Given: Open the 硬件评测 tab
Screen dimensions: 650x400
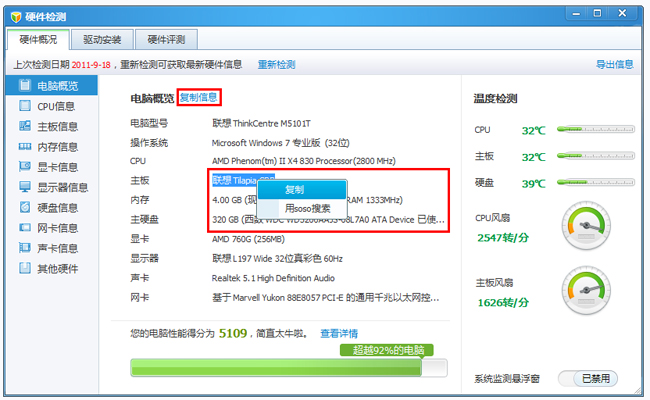Looking at the screenshot, I should pos(166,40).
